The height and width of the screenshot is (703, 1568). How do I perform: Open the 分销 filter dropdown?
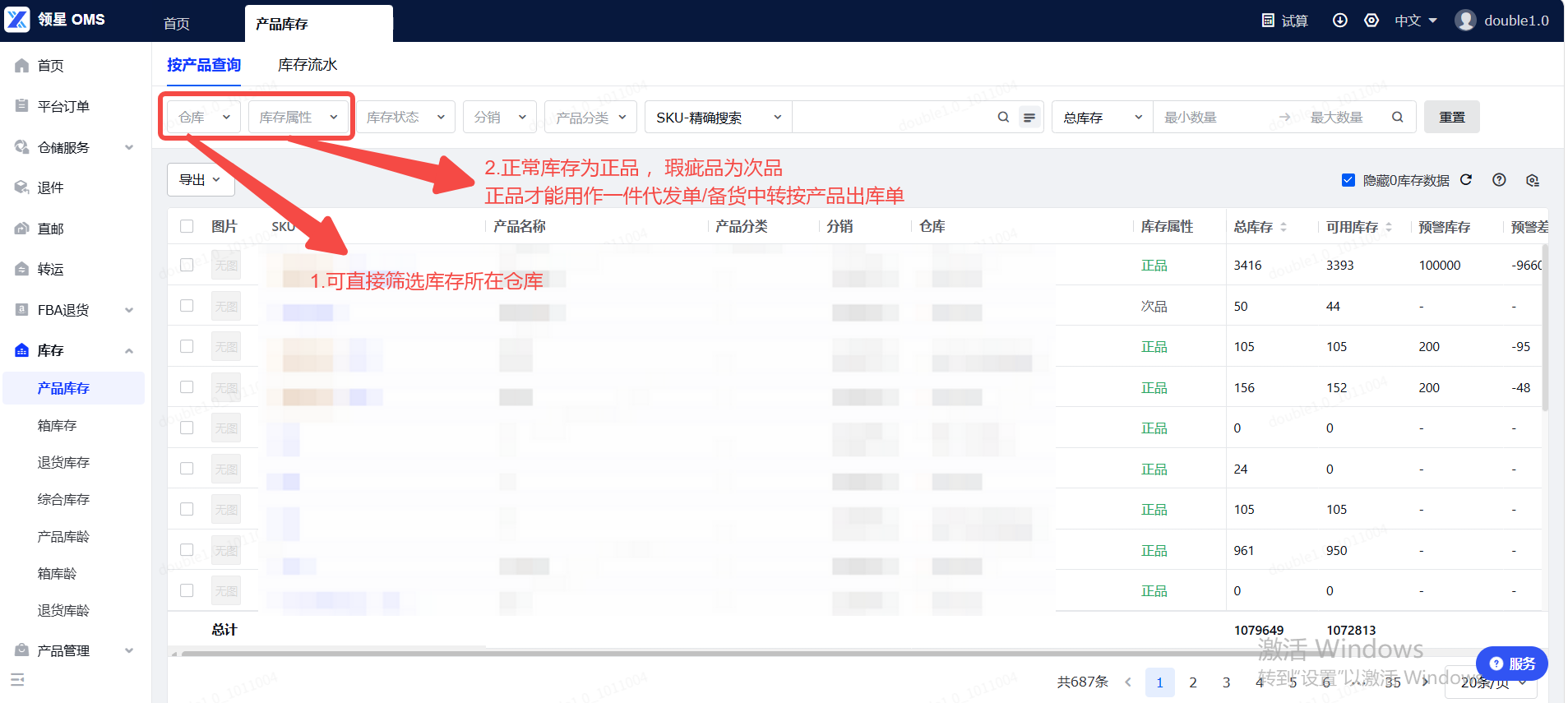[x=500, y=118]
